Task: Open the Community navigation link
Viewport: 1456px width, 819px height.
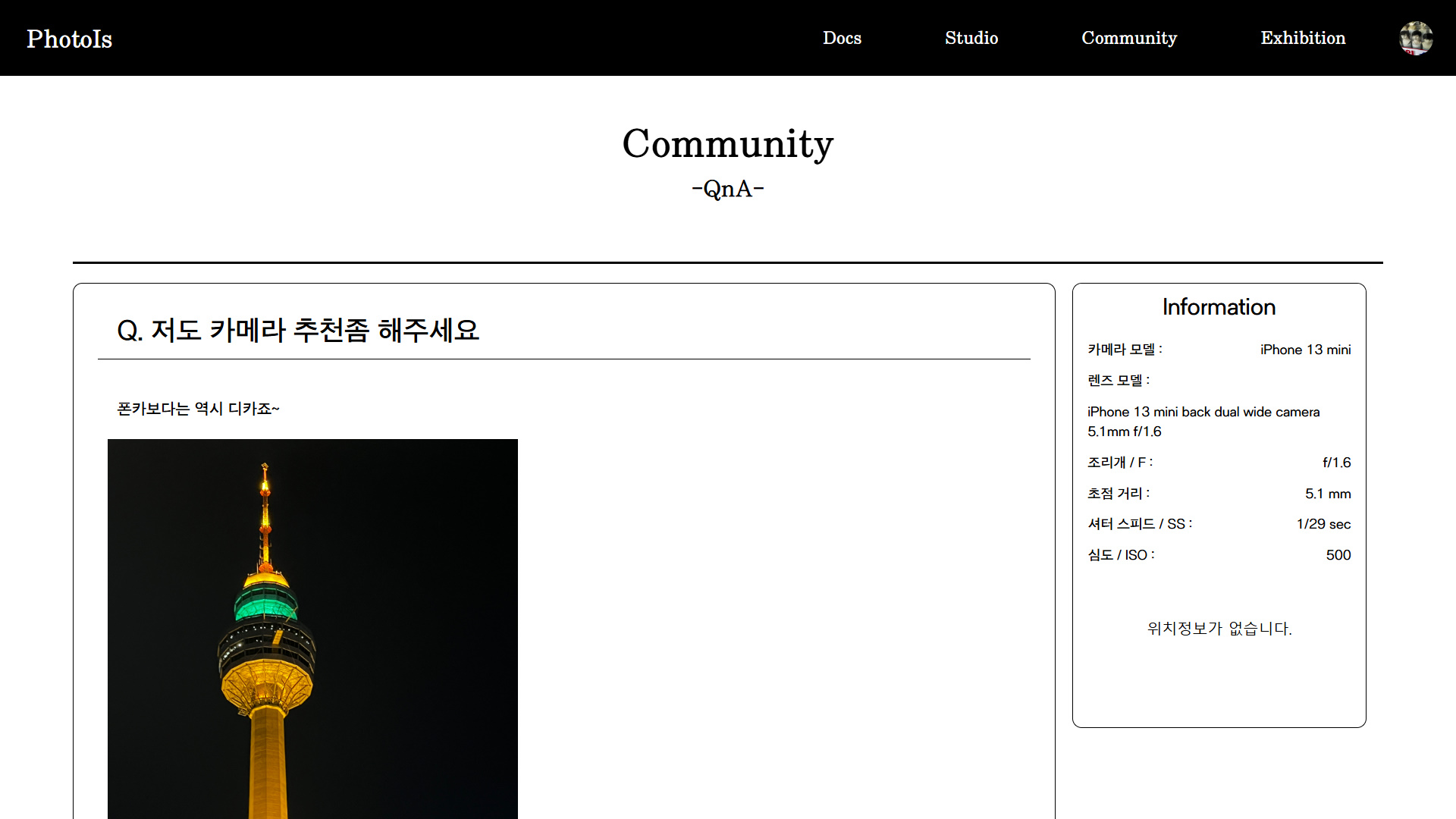Action: pyautogui.click(x=1128, y=38)
